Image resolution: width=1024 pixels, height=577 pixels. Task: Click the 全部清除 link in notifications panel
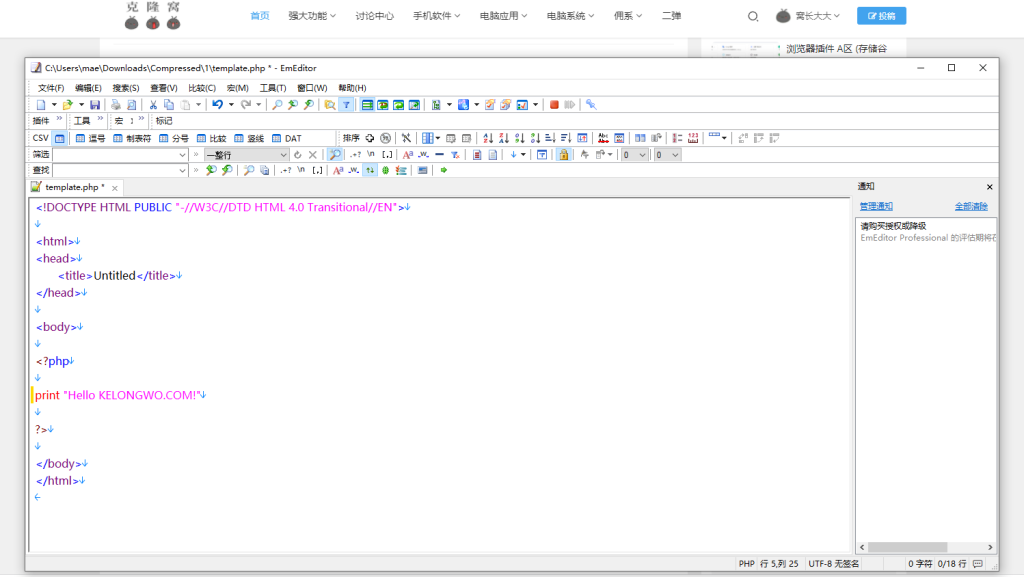[971, 206]
